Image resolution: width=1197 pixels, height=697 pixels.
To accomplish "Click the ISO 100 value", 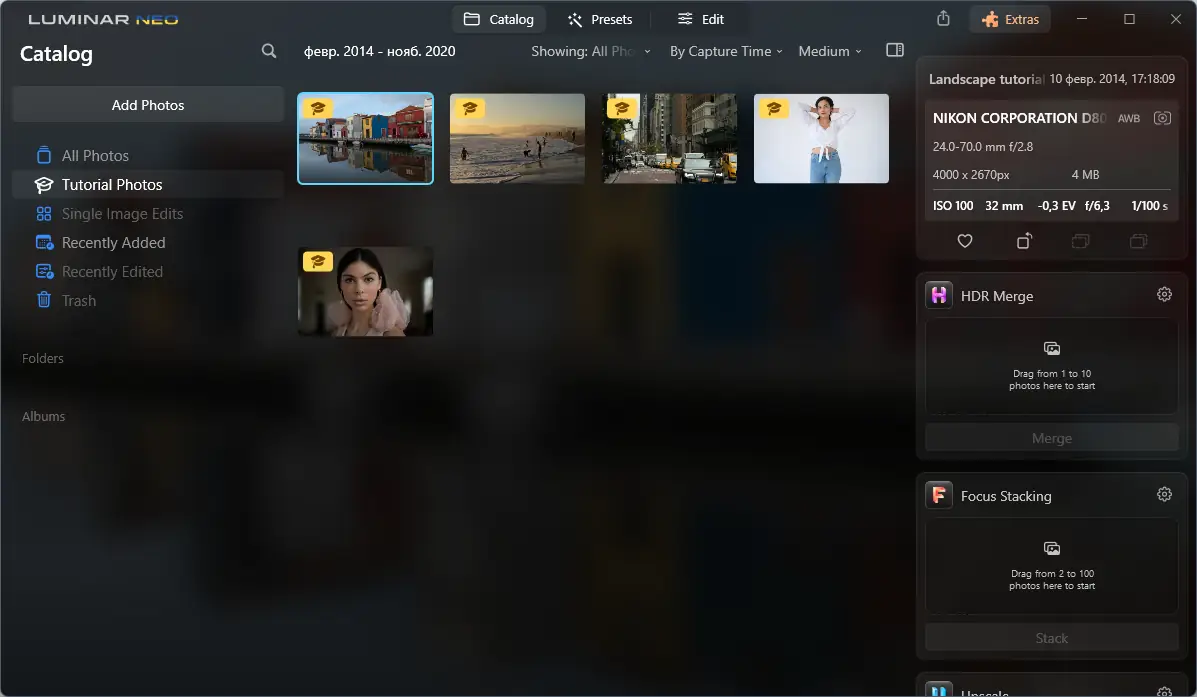I will [x=953, y=205].
